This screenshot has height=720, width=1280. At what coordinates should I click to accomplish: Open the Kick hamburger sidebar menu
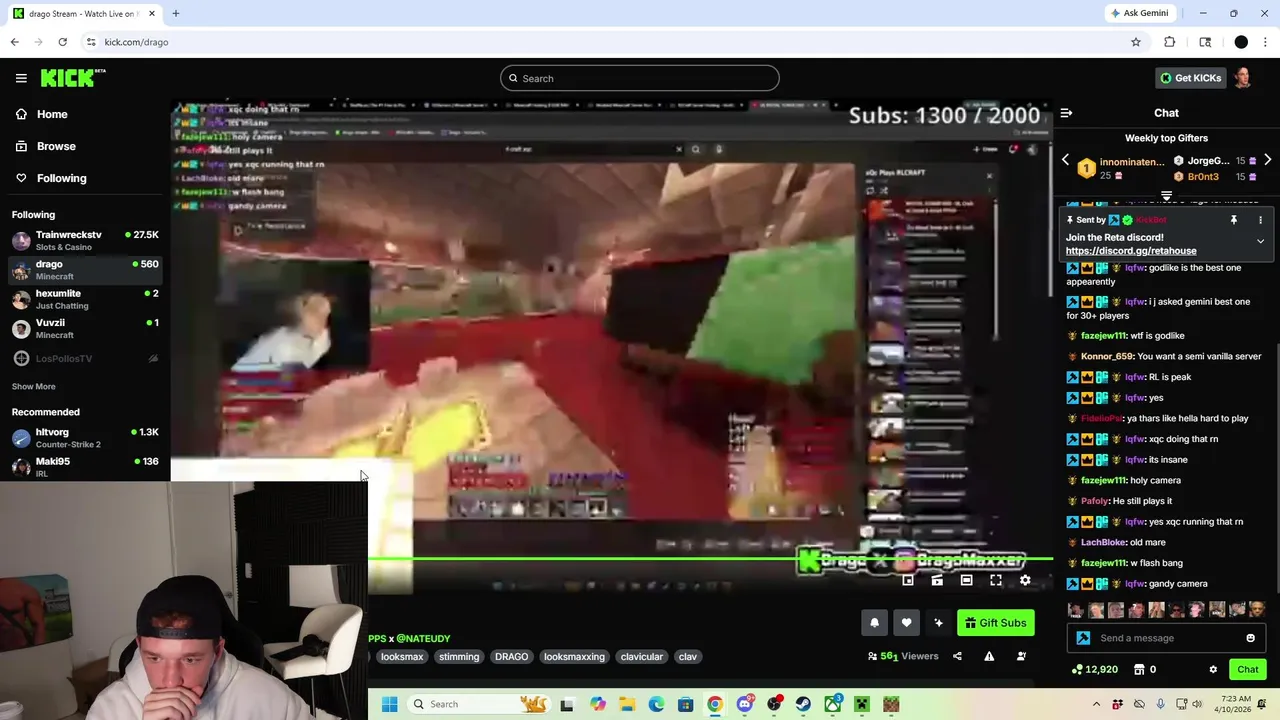[x=21, y=78]
